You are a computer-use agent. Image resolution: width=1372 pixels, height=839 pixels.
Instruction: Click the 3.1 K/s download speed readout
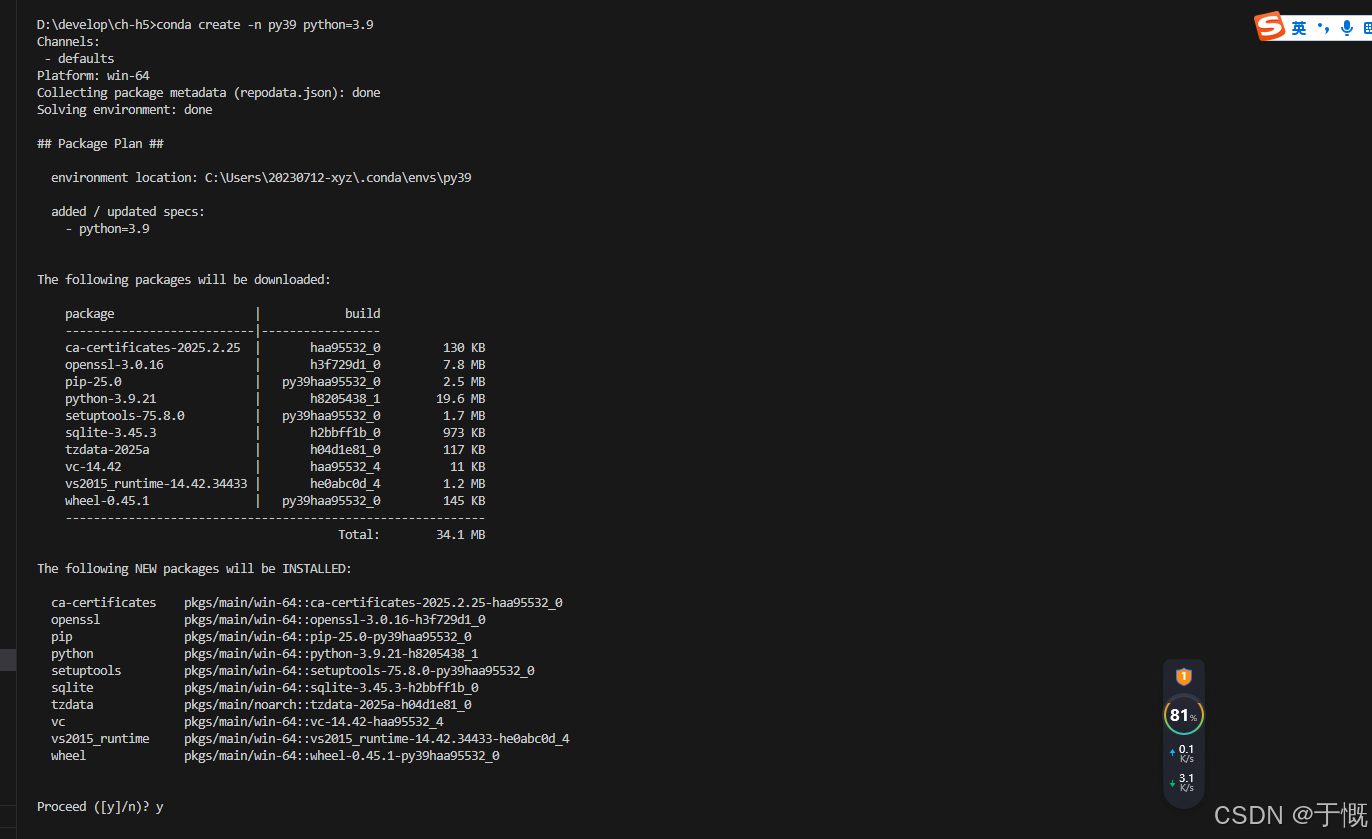pyautogui.click(x=1187, y=782)
